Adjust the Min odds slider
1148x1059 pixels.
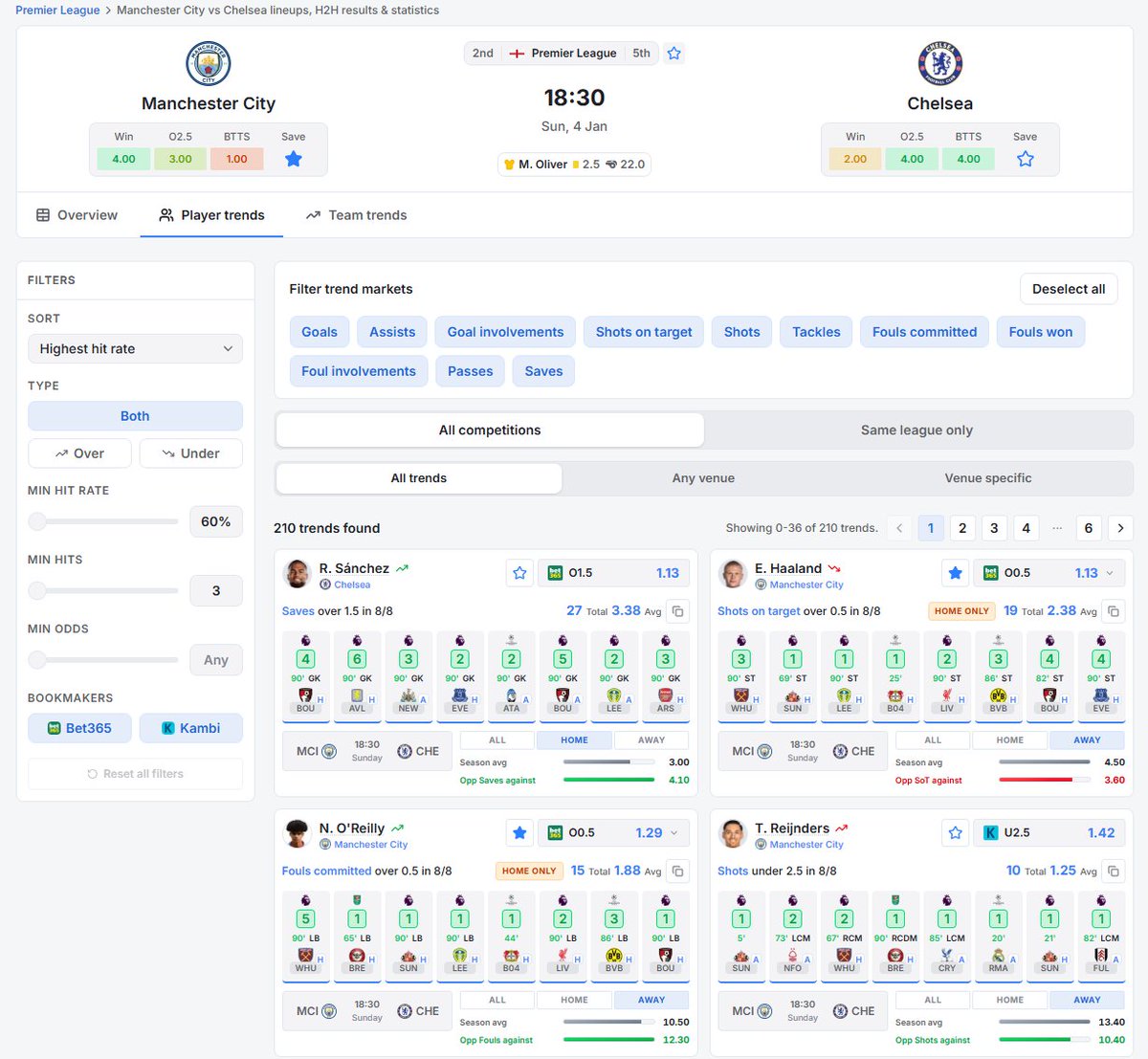coord(103,659)
